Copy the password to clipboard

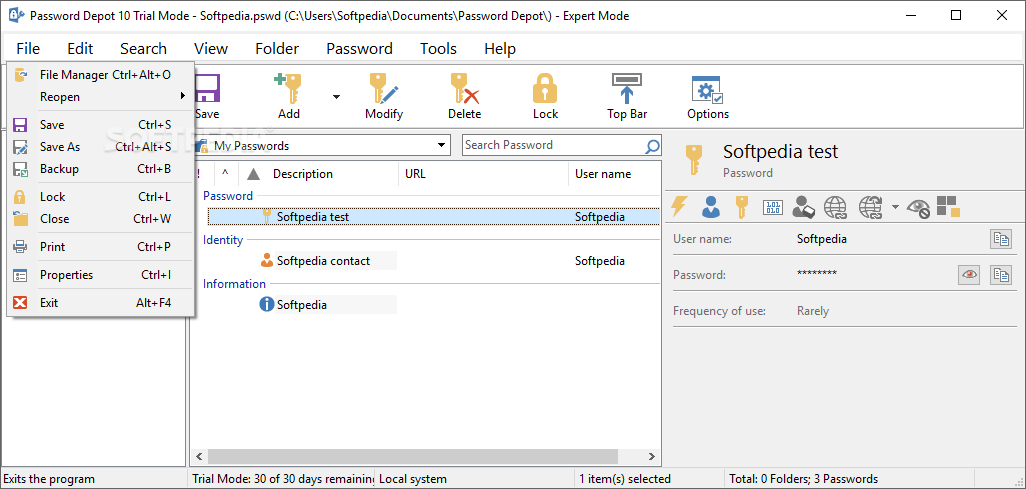click(x=1000, y=275)
